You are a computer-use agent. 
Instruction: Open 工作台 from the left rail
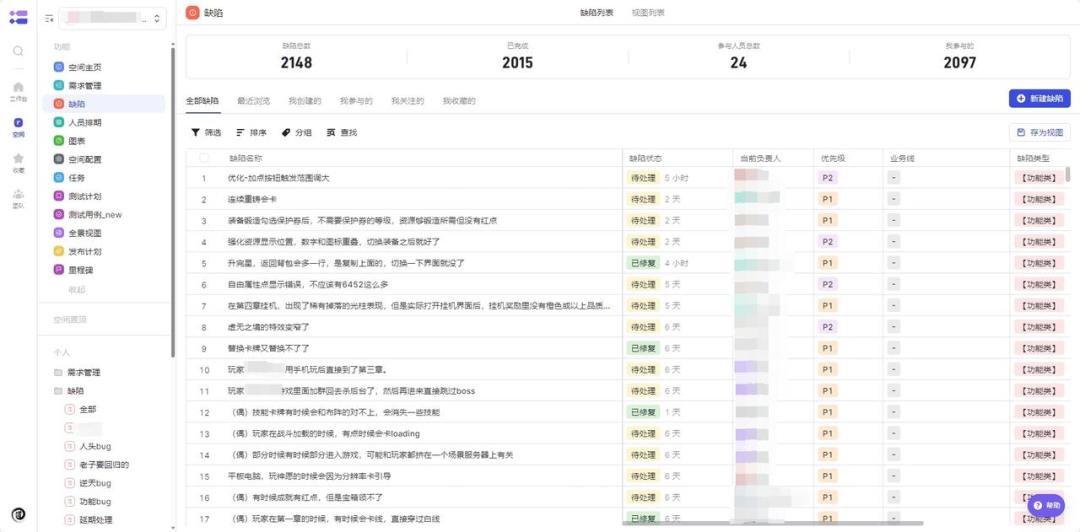click(x=18, y=91)
